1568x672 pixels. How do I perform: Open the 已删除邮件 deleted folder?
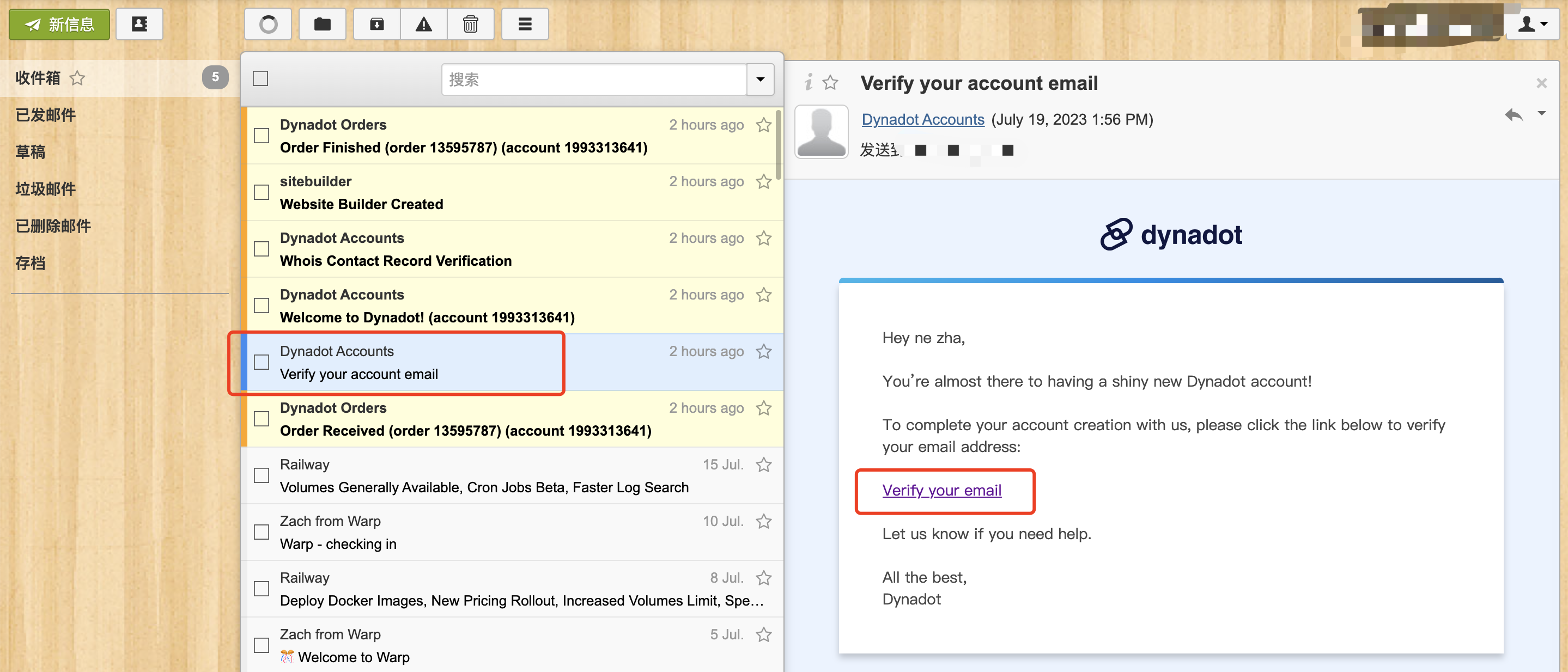point(53,226)
